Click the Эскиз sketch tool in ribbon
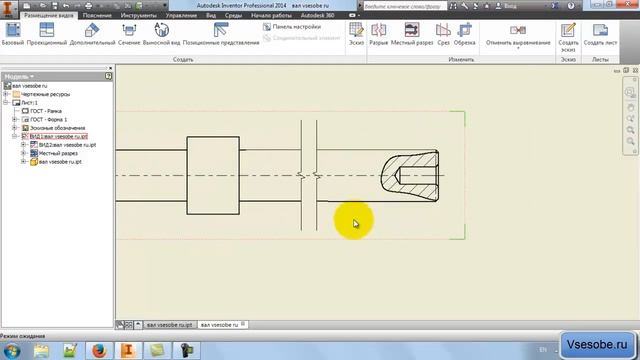 (356, 34)
